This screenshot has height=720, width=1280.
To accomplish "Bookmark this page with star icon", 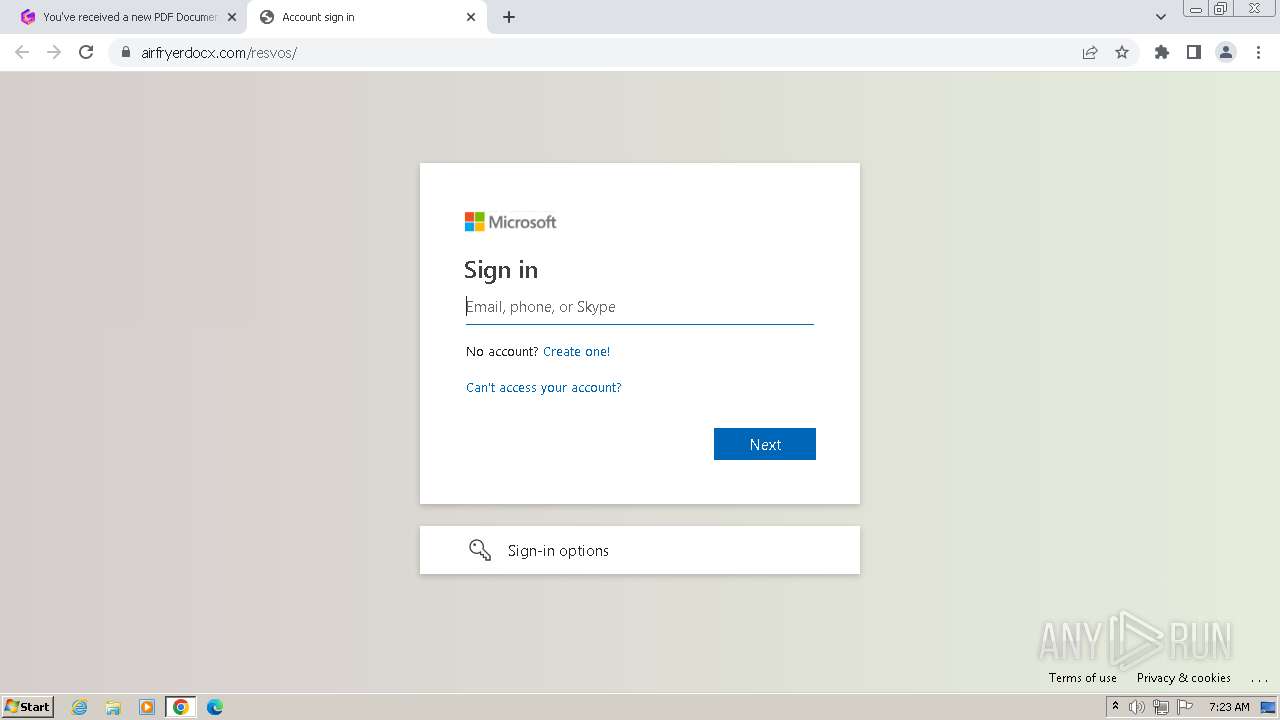I will pyautogui.click(x=1122, y=52).
